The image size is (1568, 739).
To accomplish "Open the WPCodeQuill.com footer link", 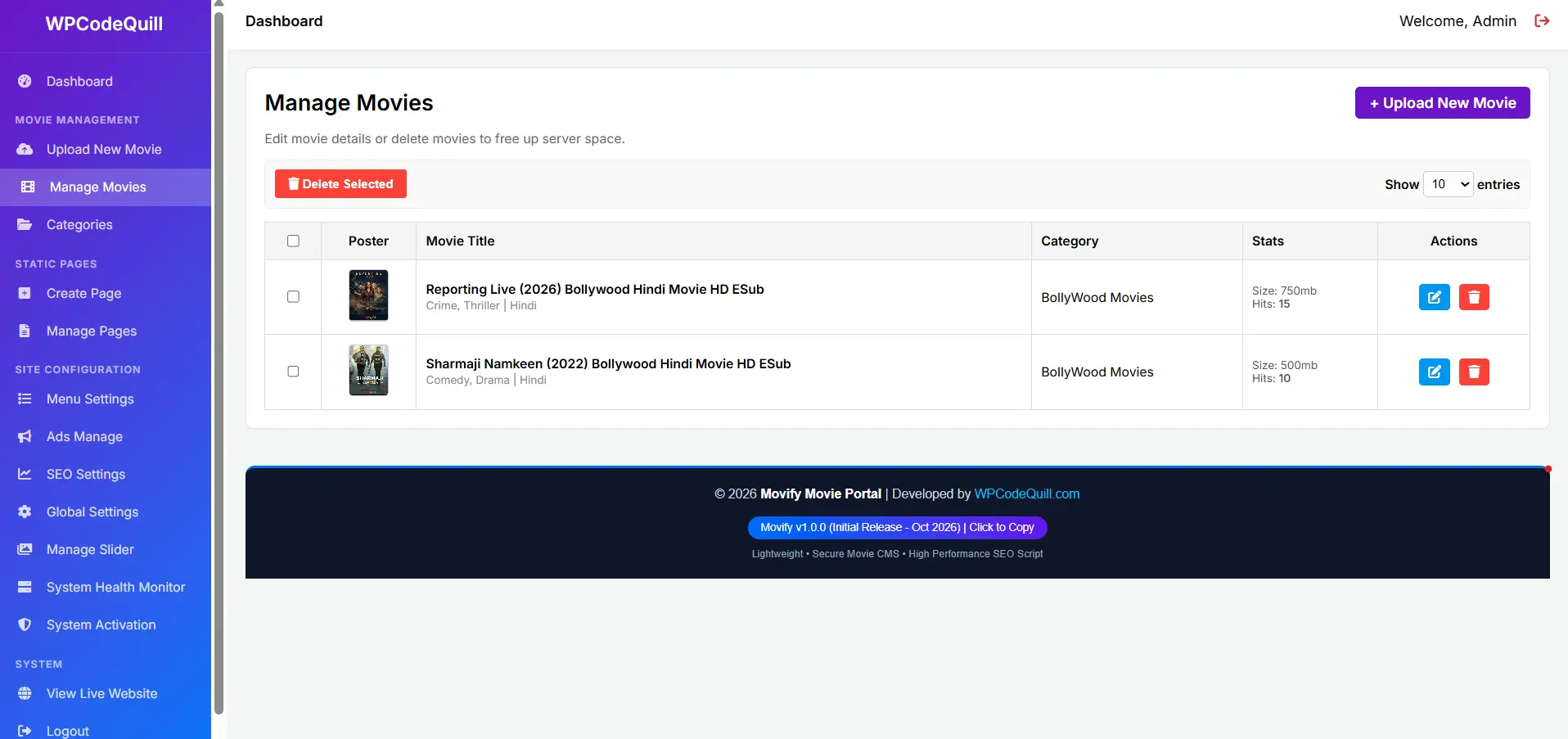I will [x=1026, y=493].
